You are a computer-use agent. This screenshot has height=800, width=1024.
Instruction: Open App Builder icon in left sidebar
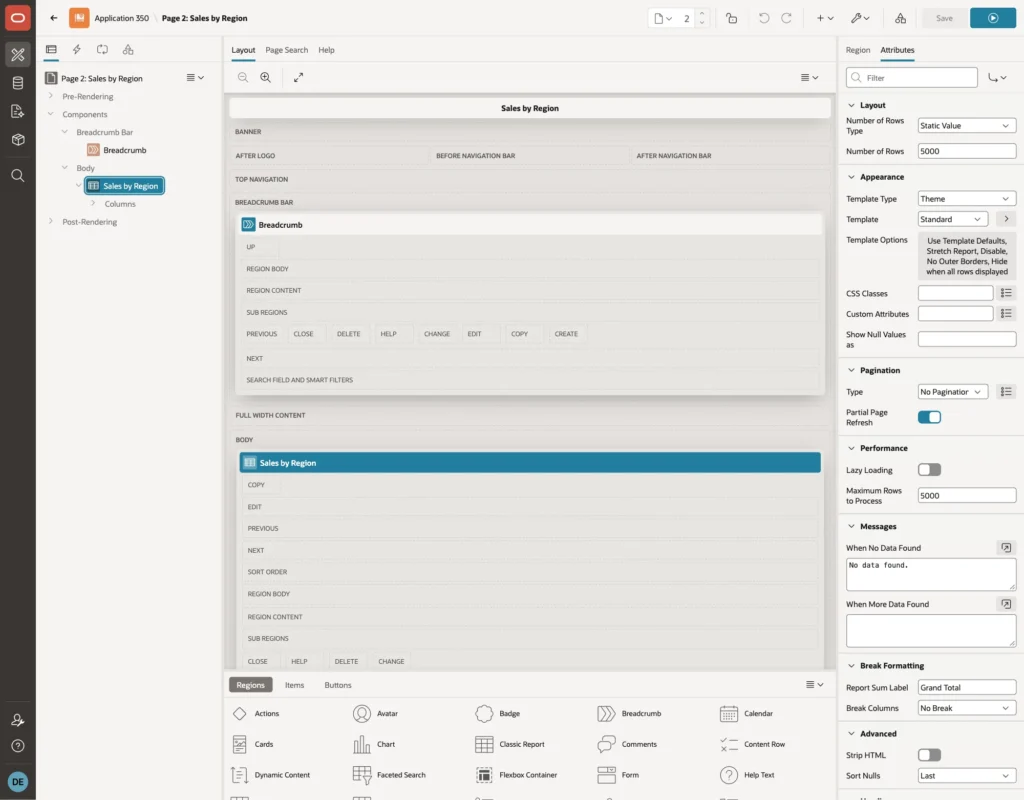coord(18,55)
